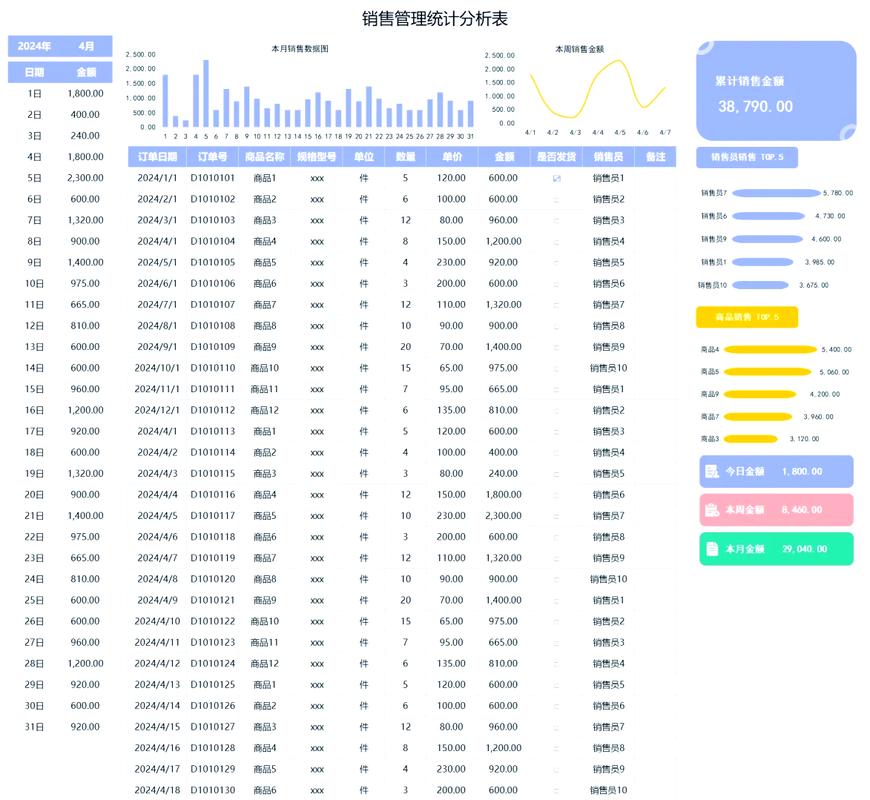
Task: Select quantity 20 in row D1010109
Action: (406, 347)
